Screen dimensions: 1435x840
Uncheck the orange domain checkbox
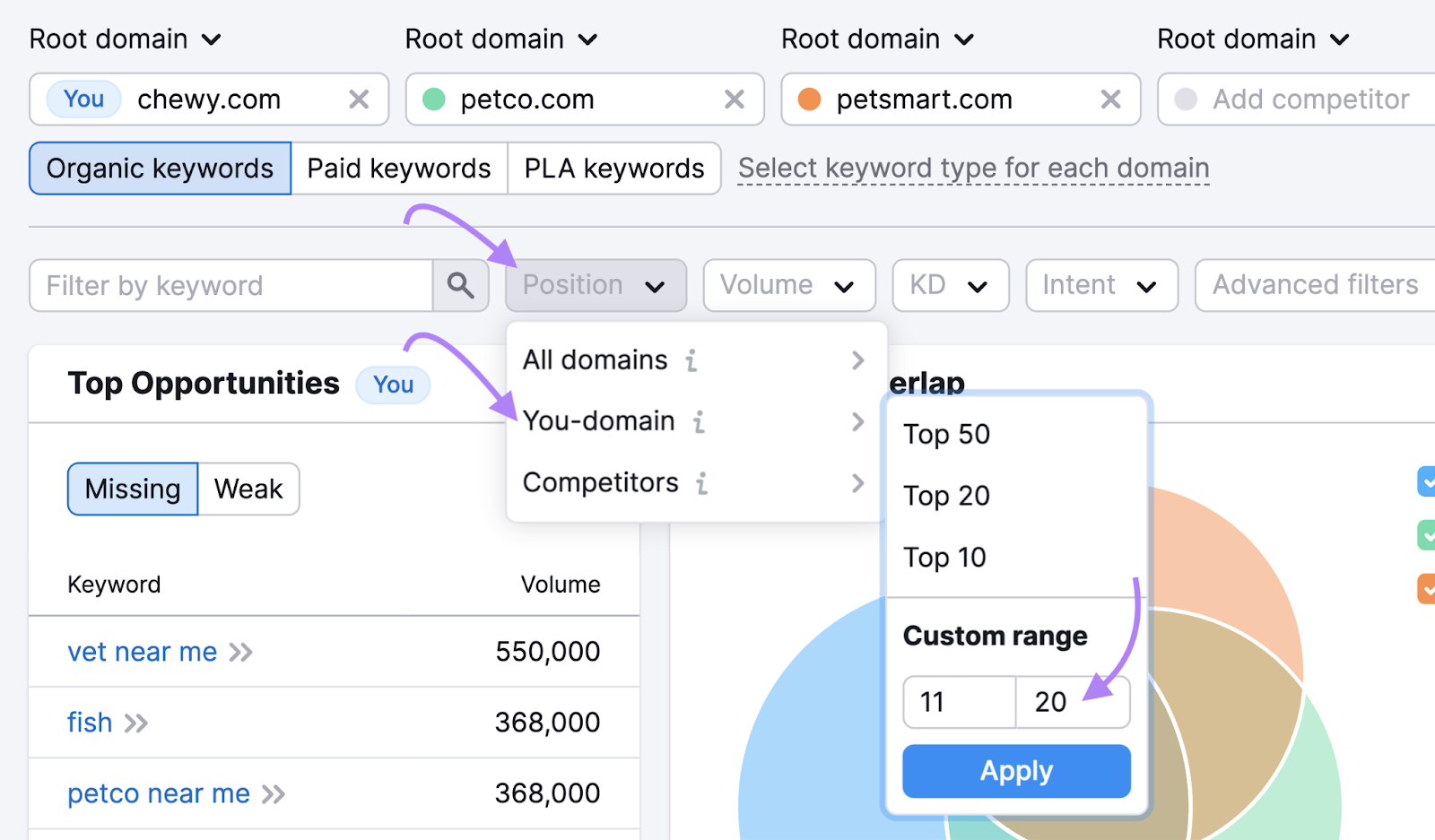tap(1427, 589)
